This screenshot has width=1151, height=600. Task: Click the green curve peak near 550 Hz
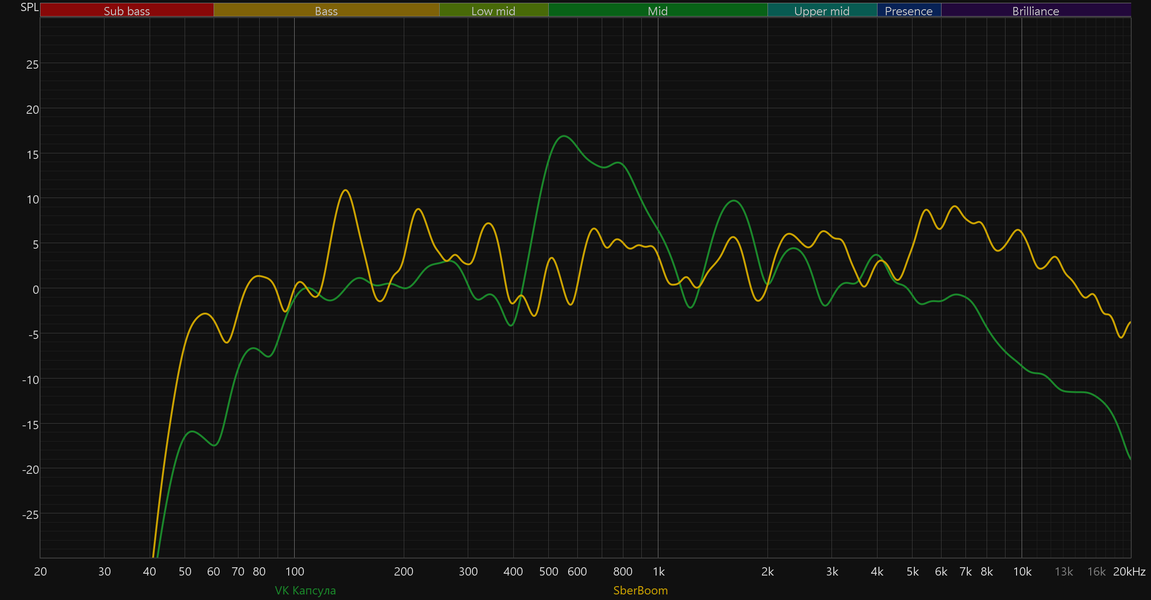563,136
